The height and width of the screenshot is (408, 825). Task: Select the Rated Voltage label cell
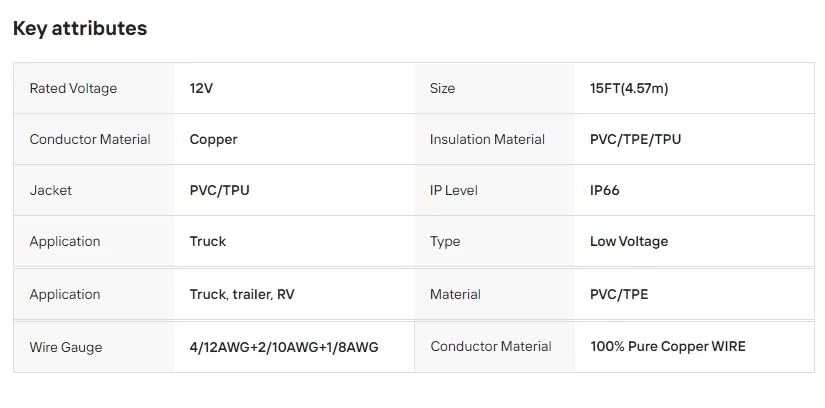click(x=73, y=88)
